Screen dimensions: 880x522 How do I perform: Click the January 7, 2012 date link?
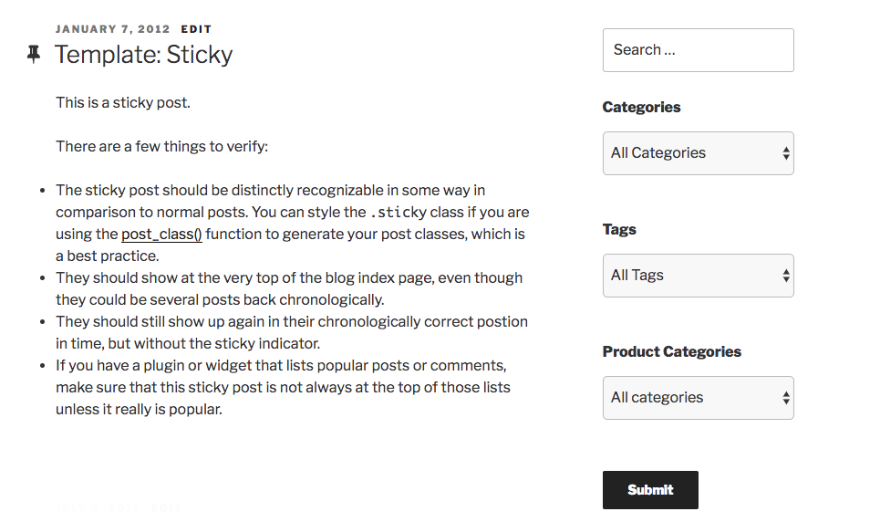pos(113,29)
